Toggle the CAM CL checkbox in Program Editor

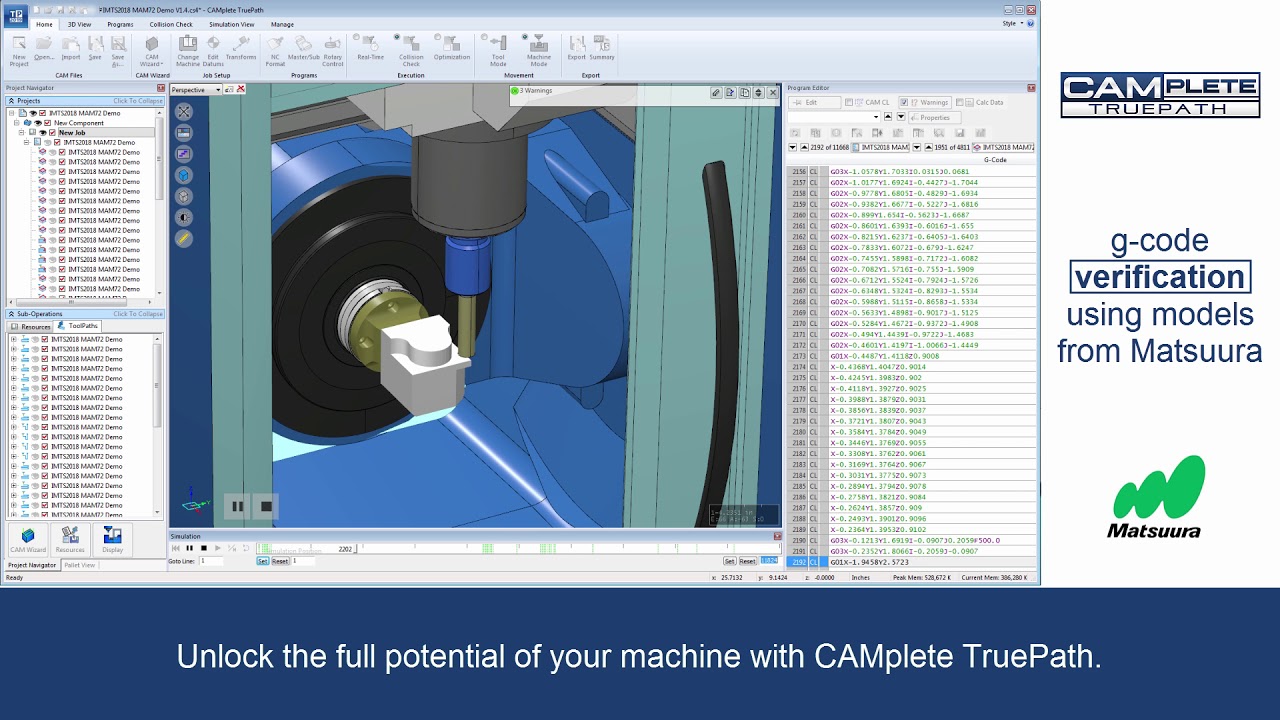click(849, 102)
